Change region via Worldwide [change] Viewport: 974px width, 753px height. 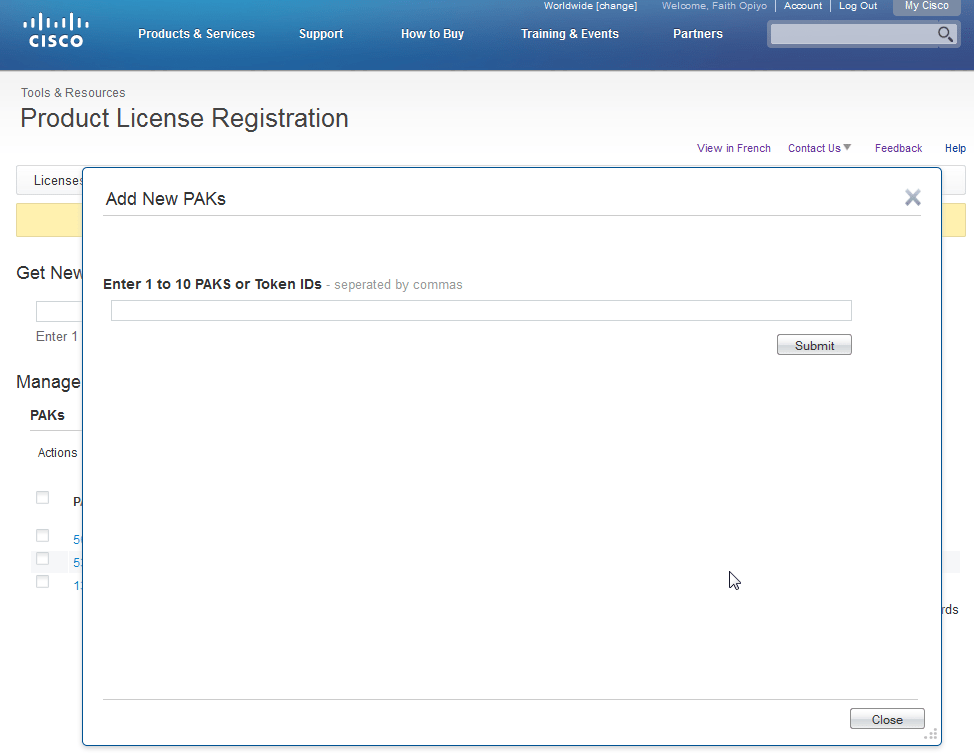point(591,5)
